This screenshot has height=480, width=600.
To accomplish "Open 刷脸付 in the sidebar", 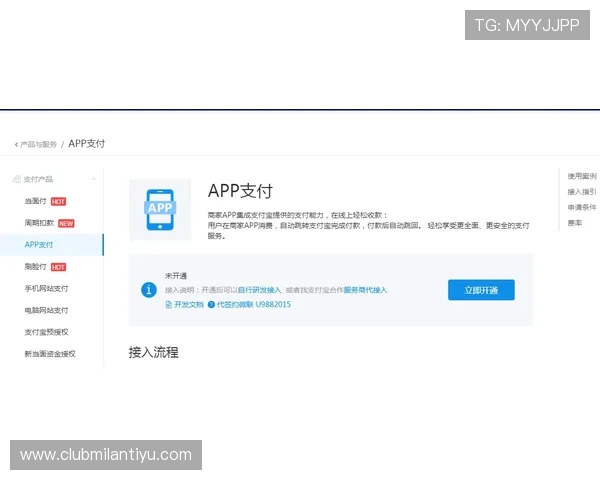I will pyautogui.click(x=35, y=267).
